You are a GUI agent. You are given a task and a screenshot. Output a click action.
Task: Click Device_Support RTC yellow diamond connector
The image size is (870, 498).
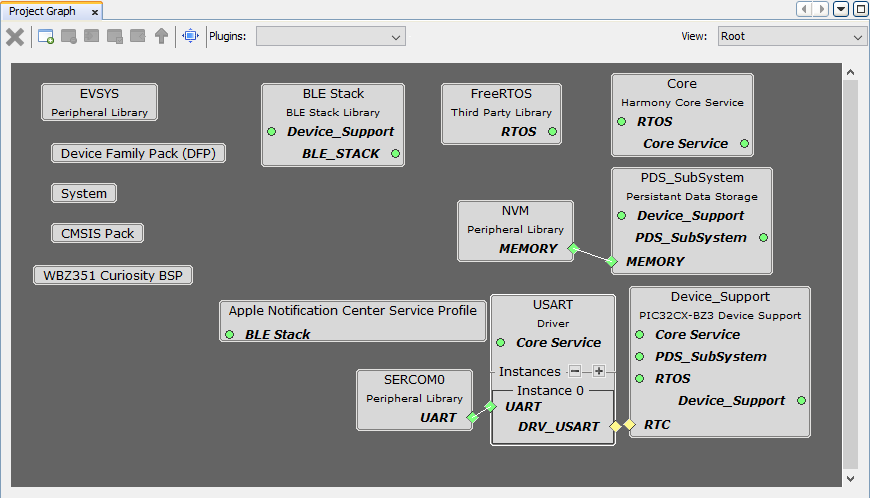coord(629,424)
